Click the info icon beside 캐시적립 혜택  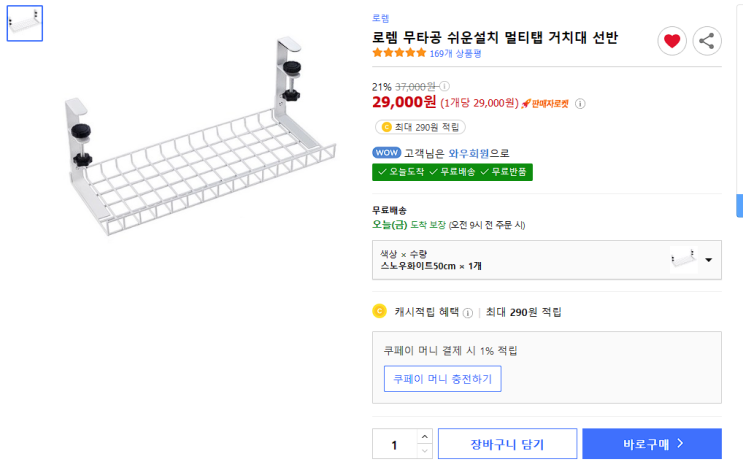coord(468,312)
